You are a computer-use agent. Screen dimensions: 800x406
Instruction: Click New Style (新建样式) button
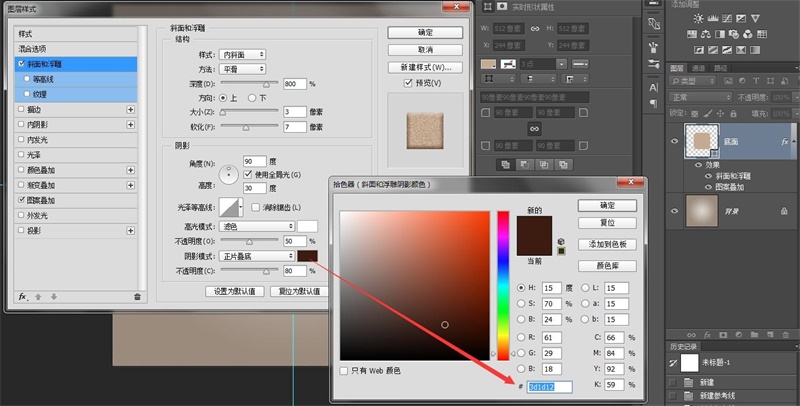[x=425, y=67]
